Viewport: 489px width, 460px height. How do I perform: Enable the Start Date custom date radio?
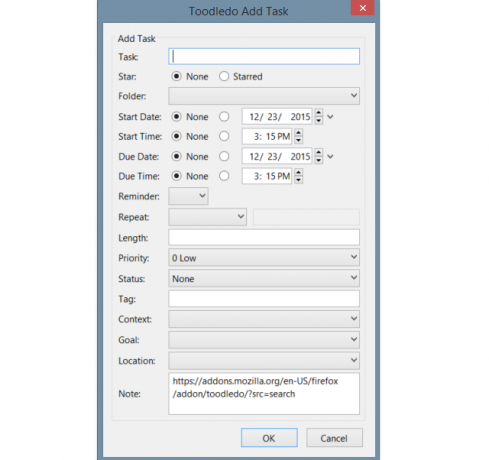(224, 116)
